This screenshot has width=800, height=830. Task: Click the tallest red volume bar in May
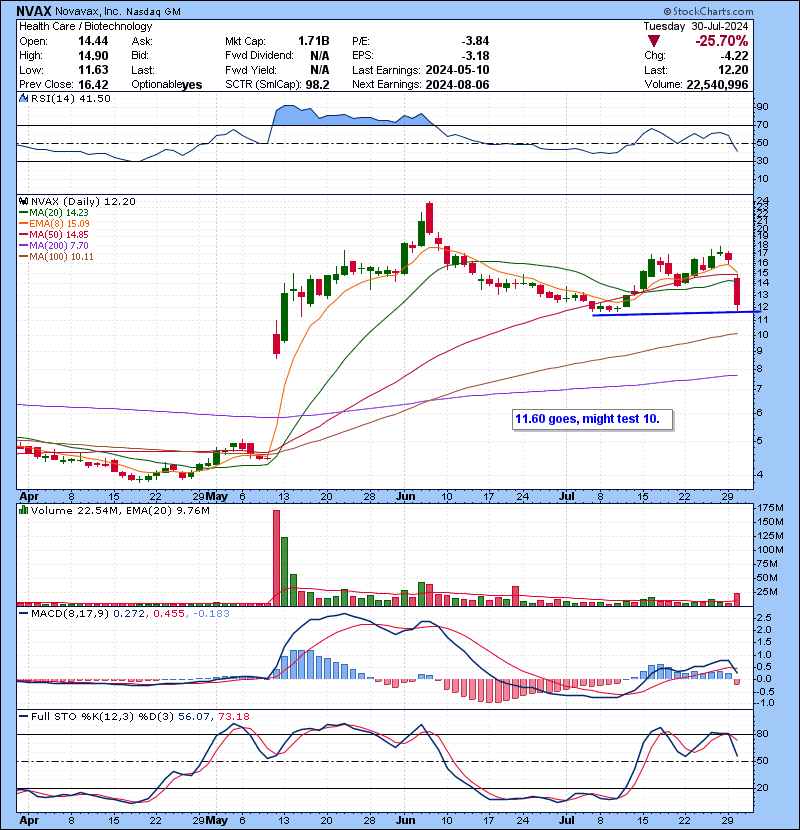pos(276,558)
